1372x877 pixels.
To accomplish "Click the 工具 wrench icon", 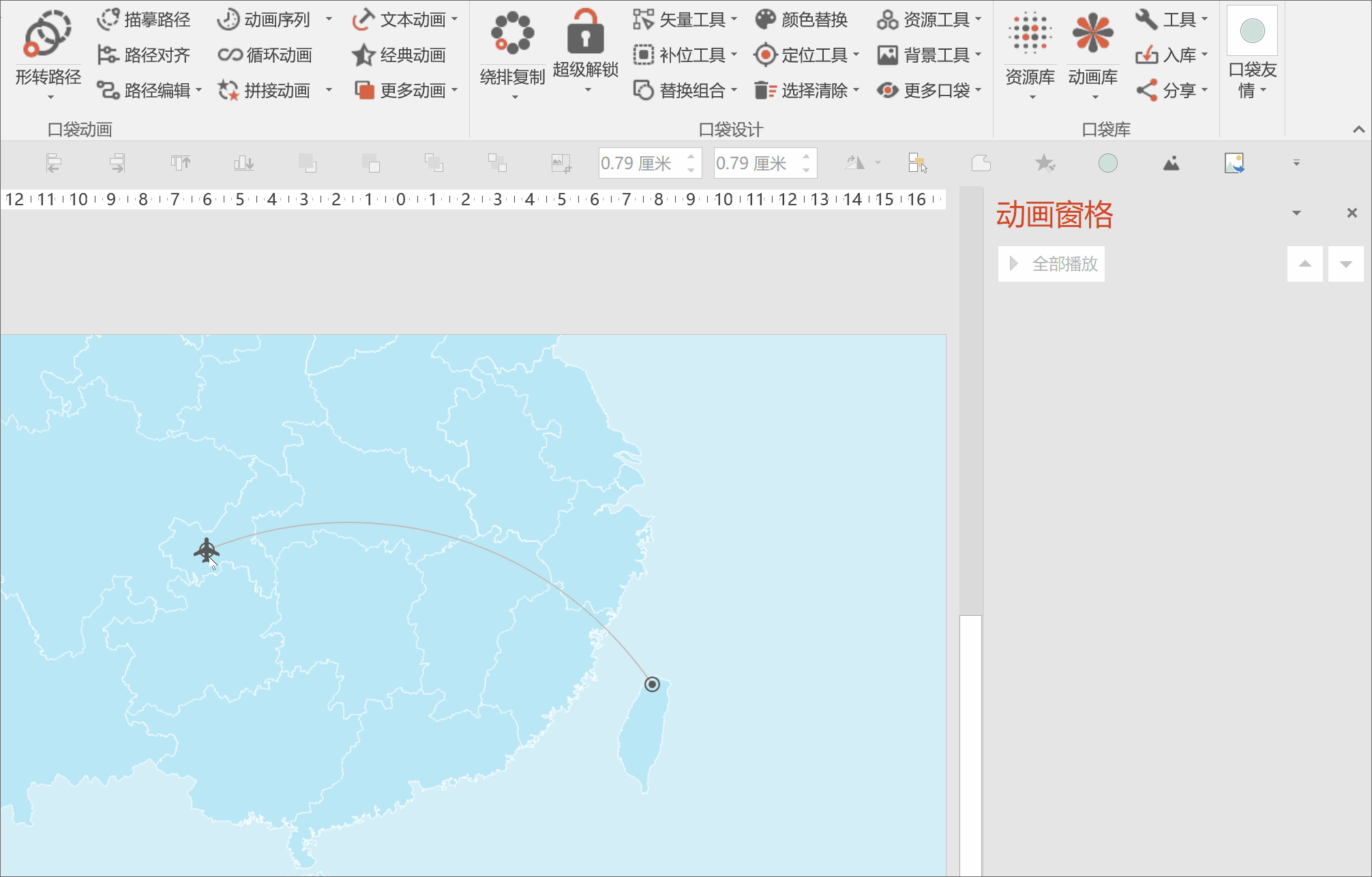I will tap(1146, 19).
